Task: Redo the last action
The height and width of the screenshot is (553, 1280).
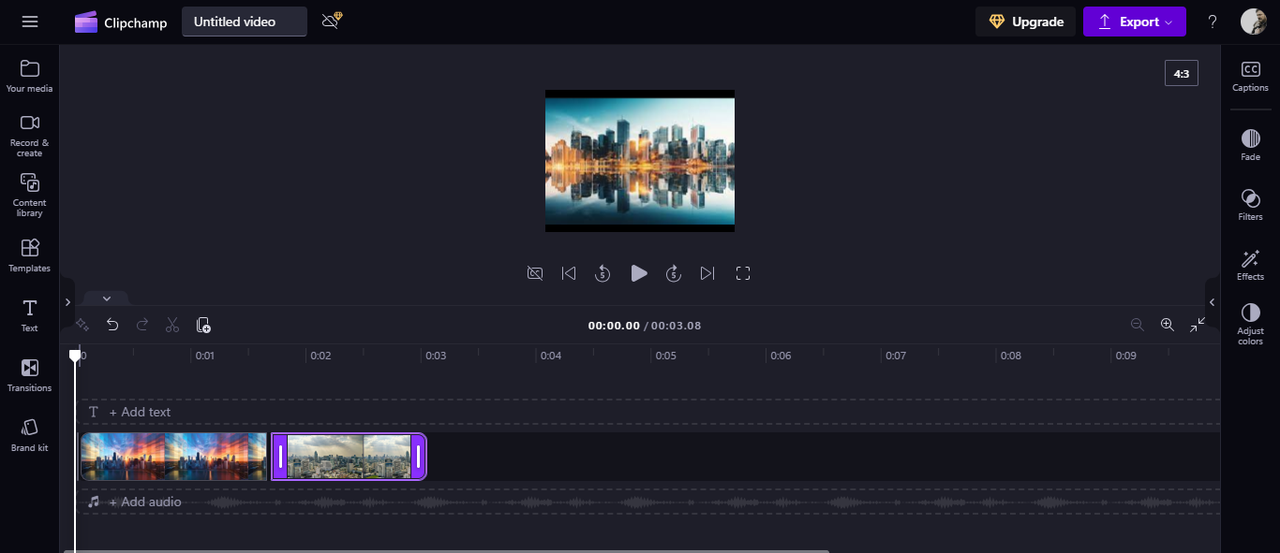Action: [x=142, y=325]
